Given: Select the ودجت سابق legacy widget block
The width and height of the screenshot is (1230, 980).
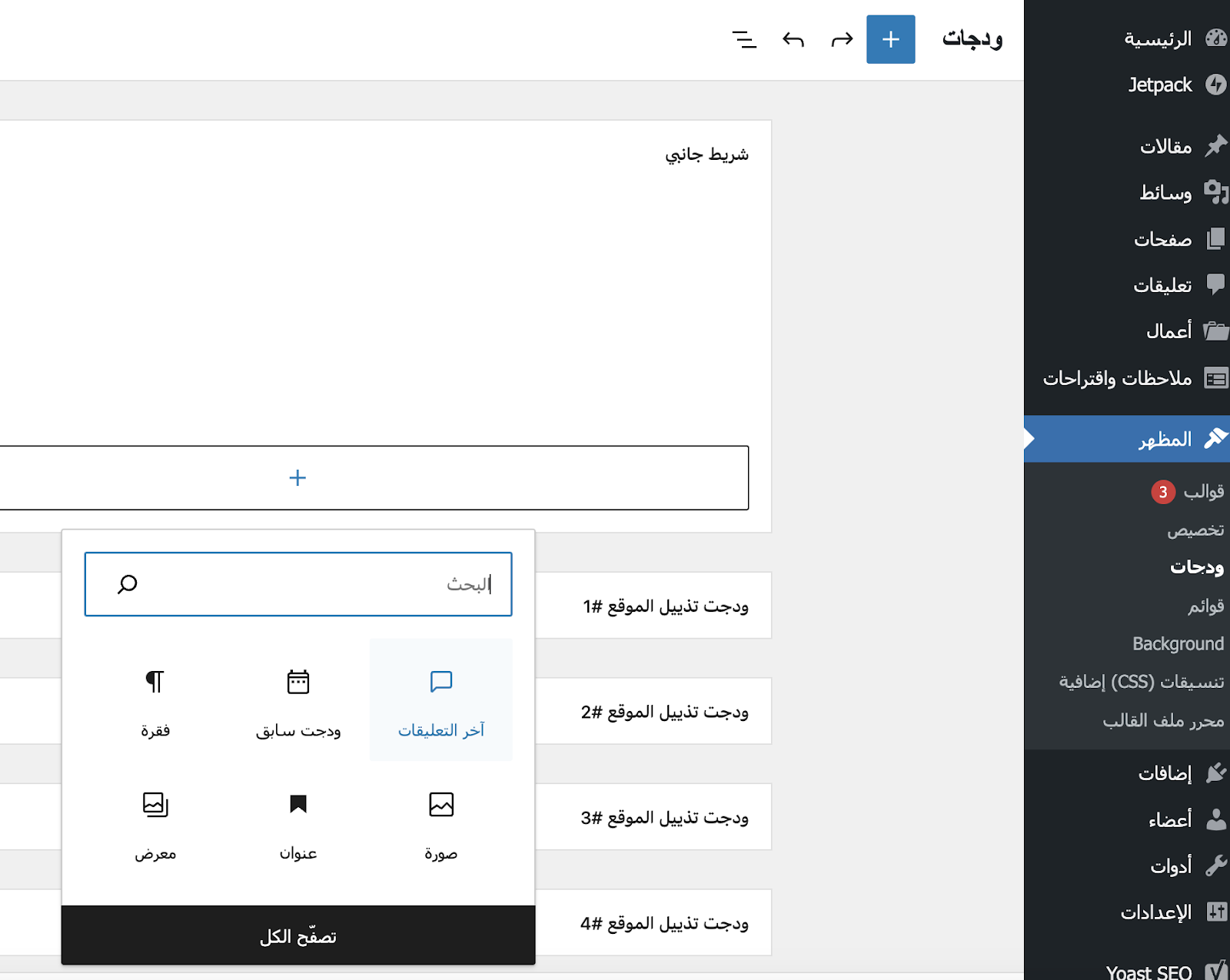Looking at the screenshot, I should point(298,699).
